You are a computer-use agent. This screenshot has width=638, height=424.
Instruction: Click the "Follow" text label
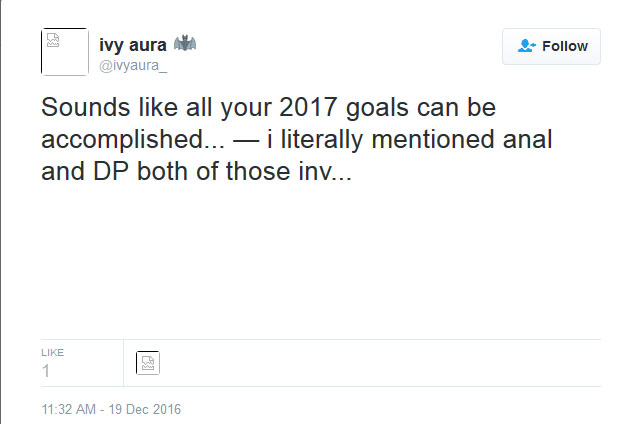[564, 46]
